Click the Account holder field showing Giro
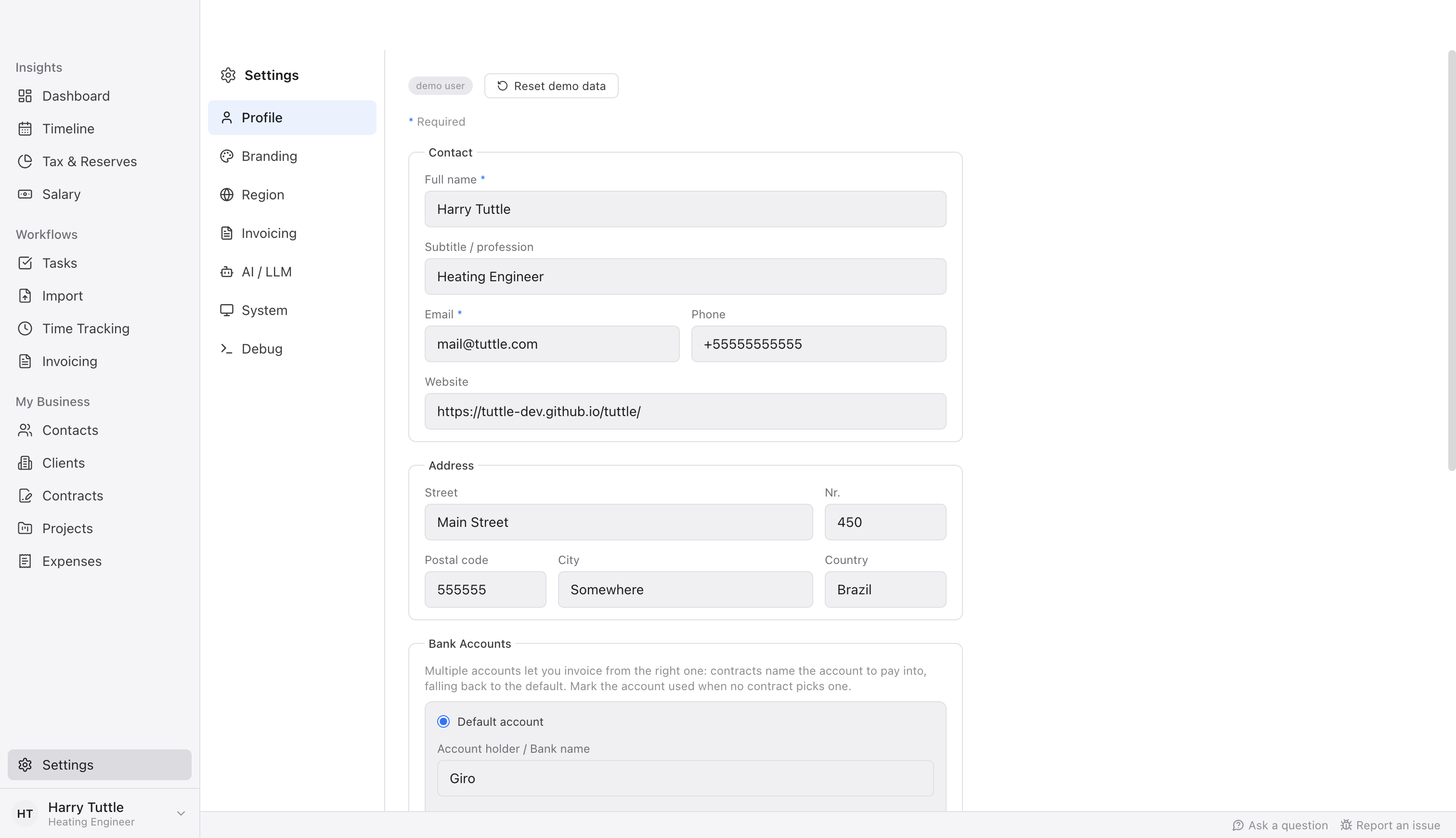This screenshot has height=838, width=1456. (685, 778)
